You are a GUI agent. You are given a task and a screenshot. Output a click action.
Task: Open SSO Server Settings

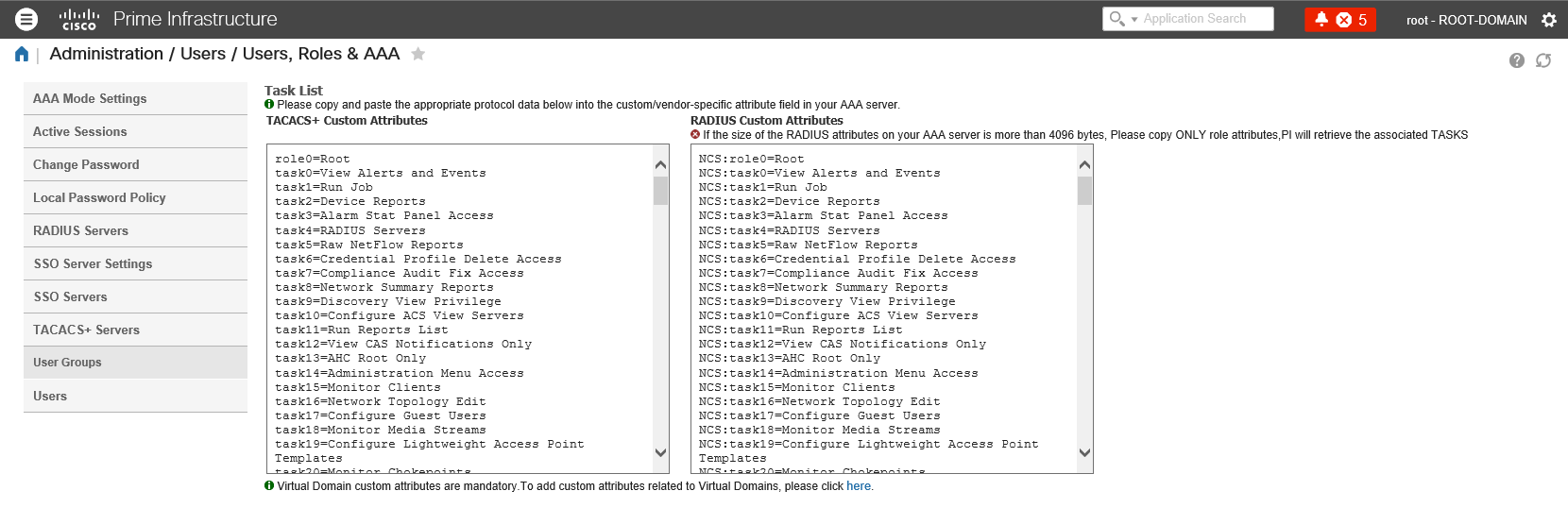(135, 263)
